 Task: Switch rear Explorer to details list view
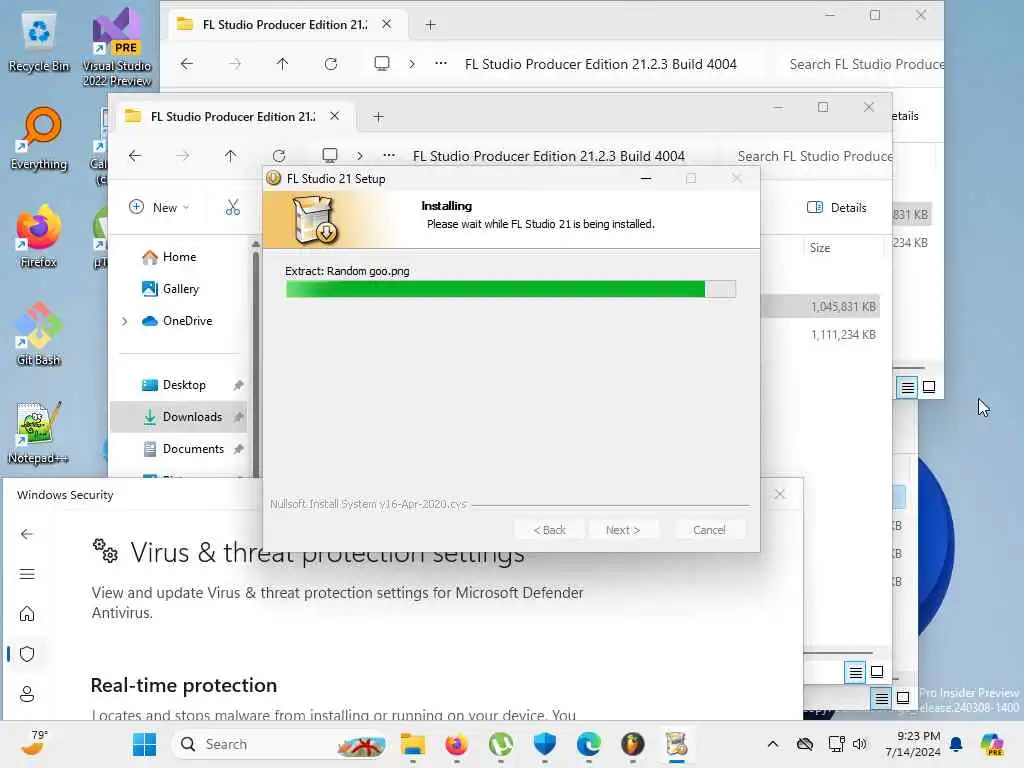tap(907, 388)
